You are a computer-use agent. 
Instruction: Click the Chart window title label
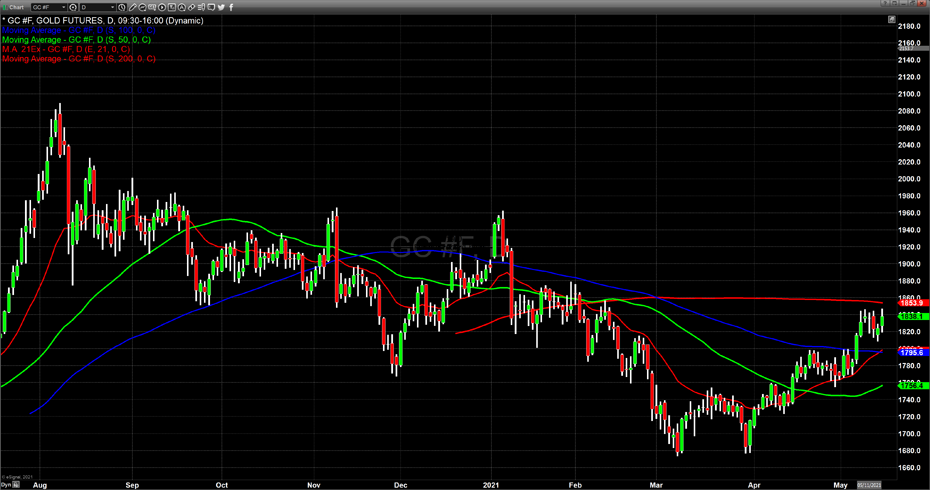(17, 7)
